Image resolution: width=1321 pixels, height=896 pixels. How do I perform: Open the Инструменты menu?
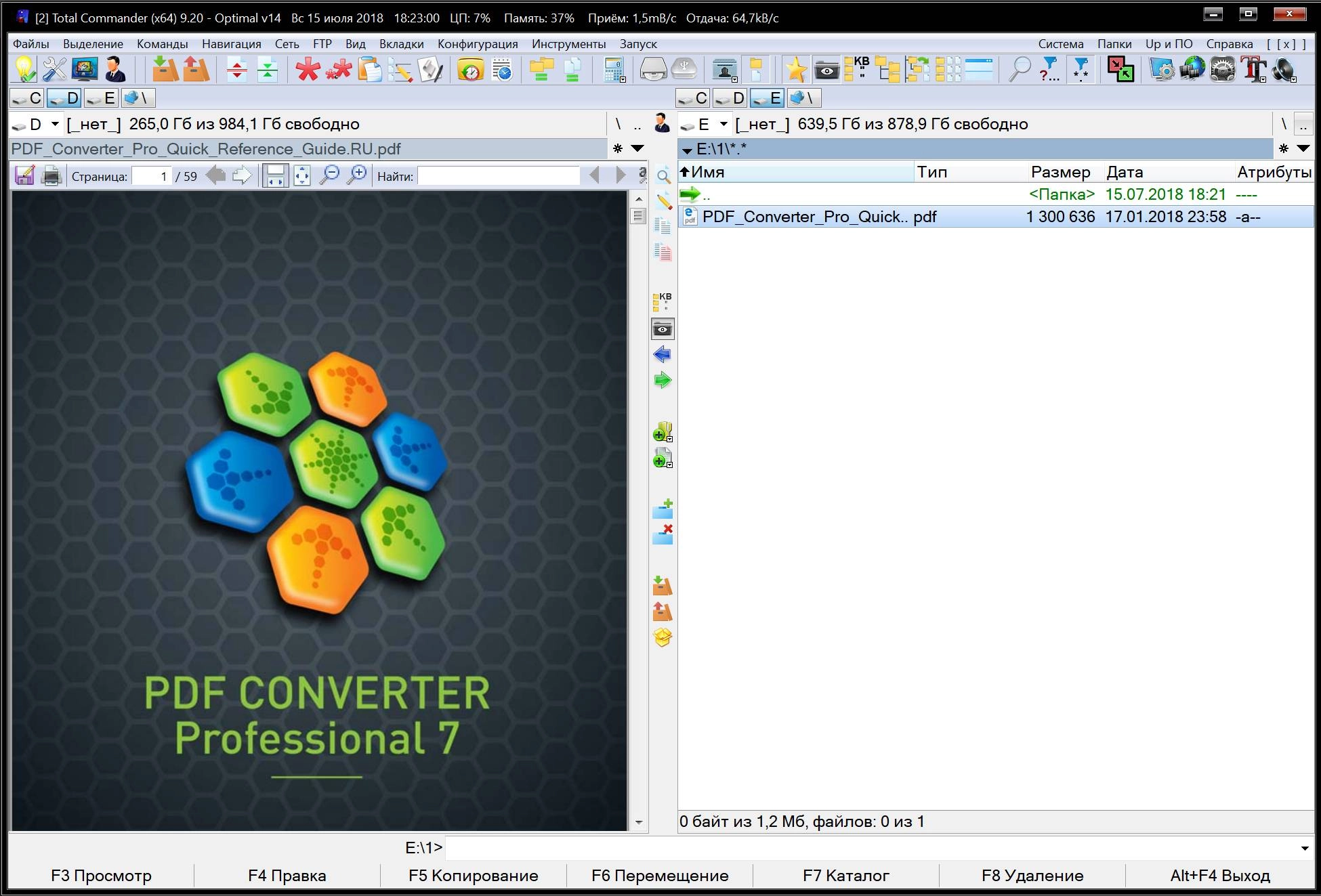568,44
